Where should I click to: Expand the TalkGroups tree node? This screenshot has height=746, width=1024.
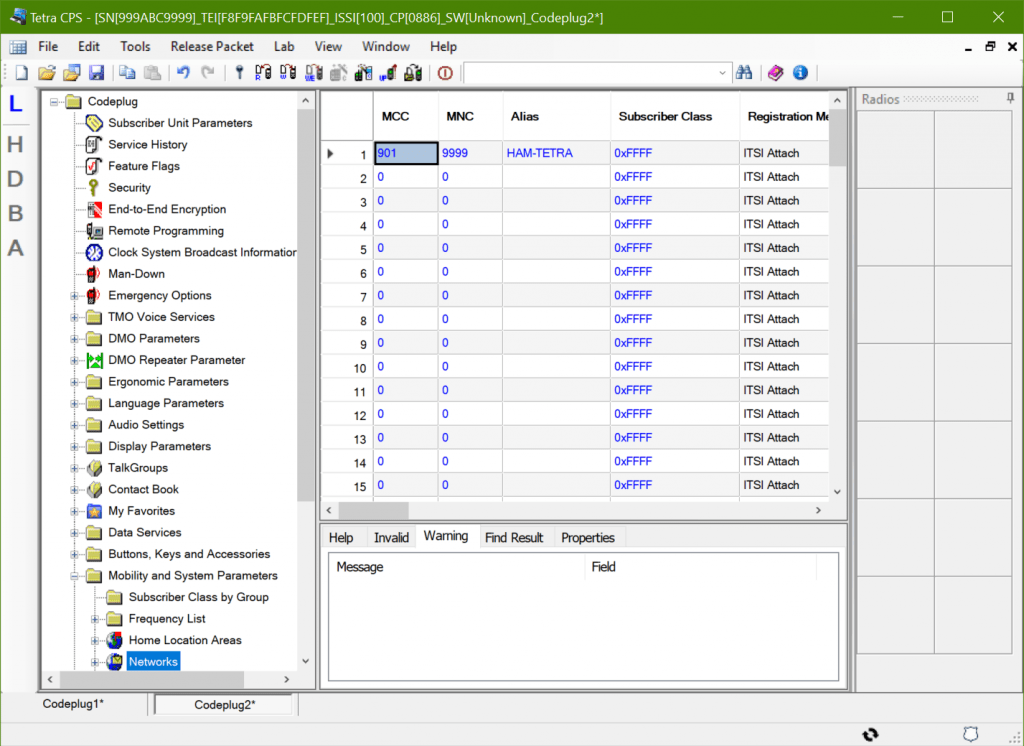coord(74,468)
